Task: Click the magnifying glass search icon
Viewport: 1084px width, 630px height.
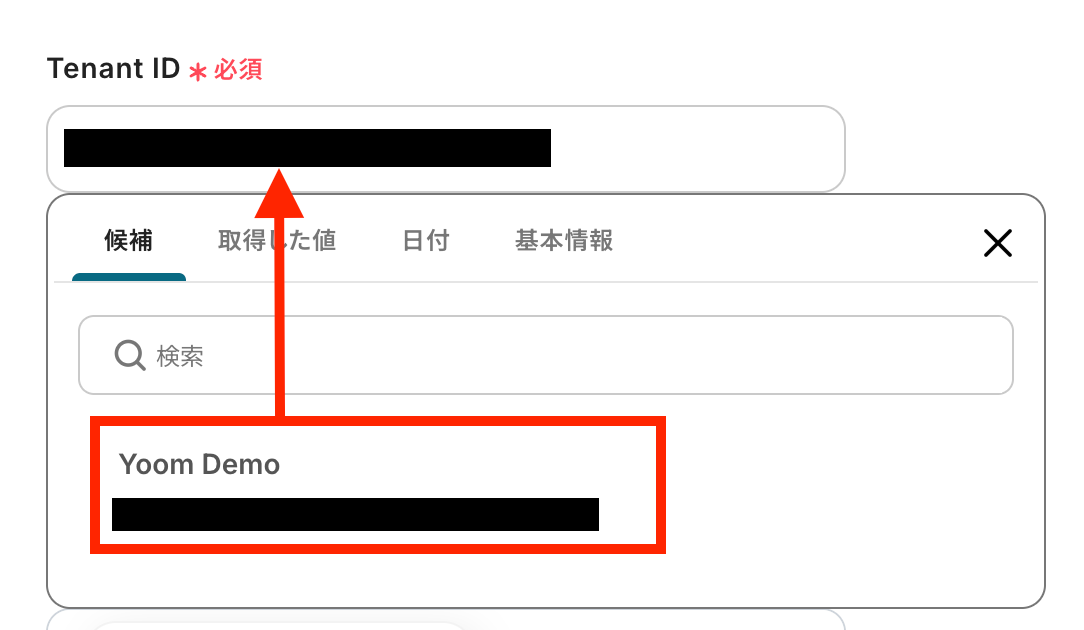Action: pyautogui.click(x=129, y=355)
